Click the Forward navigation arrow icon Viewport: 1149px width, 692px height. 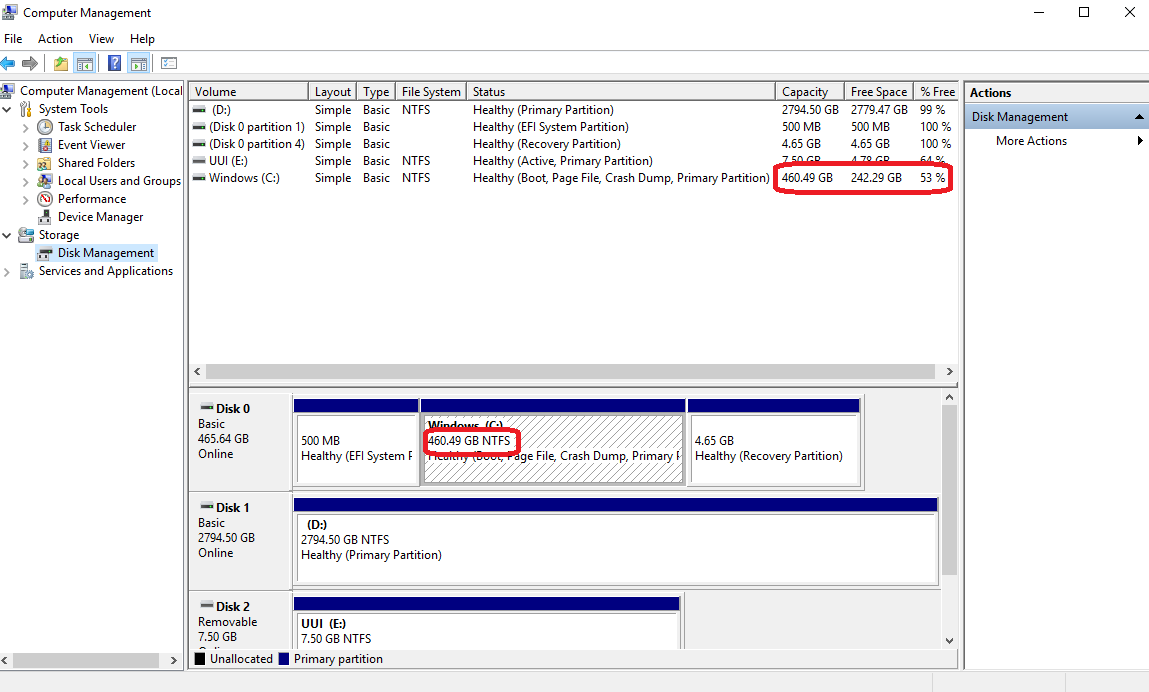tap(30, 63)
